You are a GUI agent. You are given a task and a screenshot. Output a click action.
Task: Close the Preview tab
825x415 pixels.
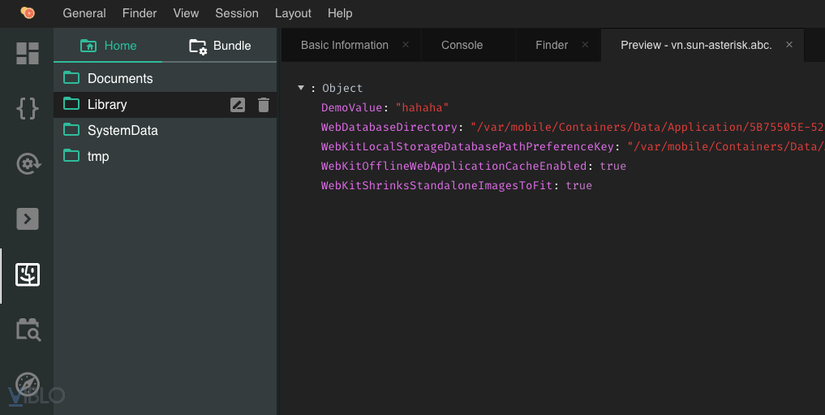pos(789,45)
